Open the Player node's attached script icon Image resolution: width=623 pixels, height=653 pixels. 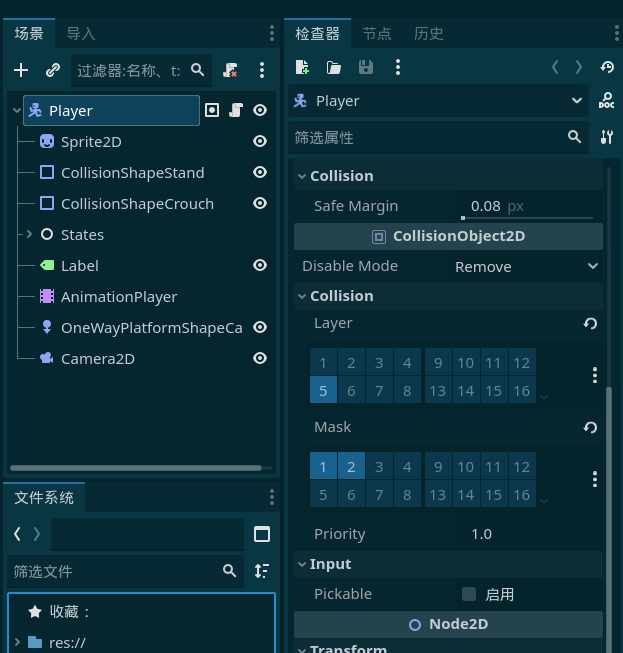click(236, 110)
